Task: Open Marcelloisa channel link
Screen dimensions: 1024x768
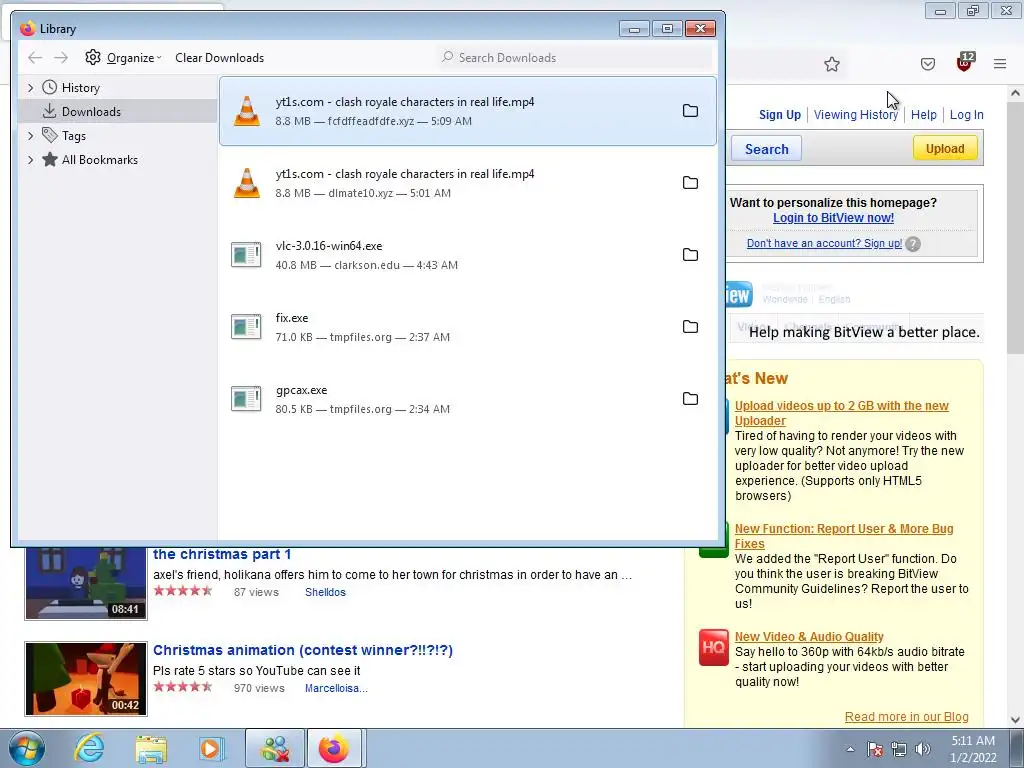Action: tap(336, 688)
